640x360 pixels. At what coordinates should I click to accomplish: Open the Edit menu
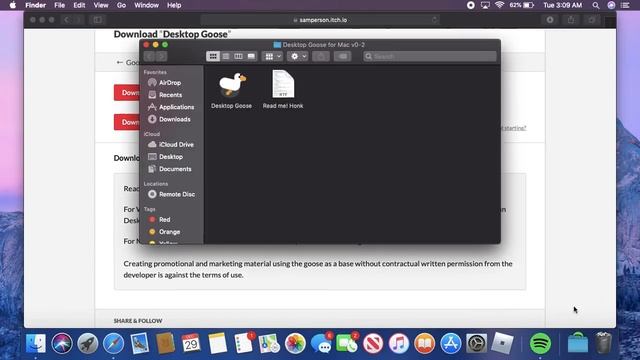click(x=79, y=5)
